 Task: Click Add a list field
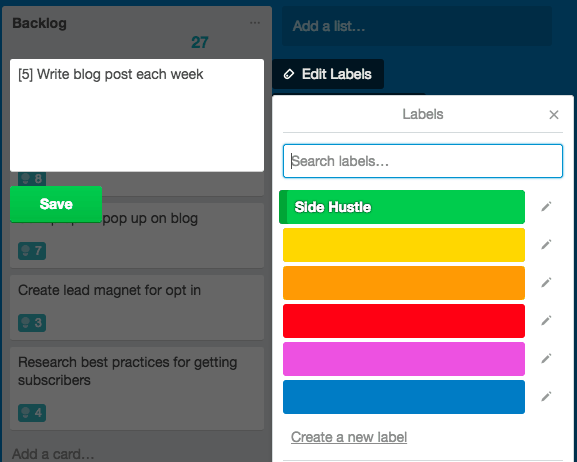point(417,26)
